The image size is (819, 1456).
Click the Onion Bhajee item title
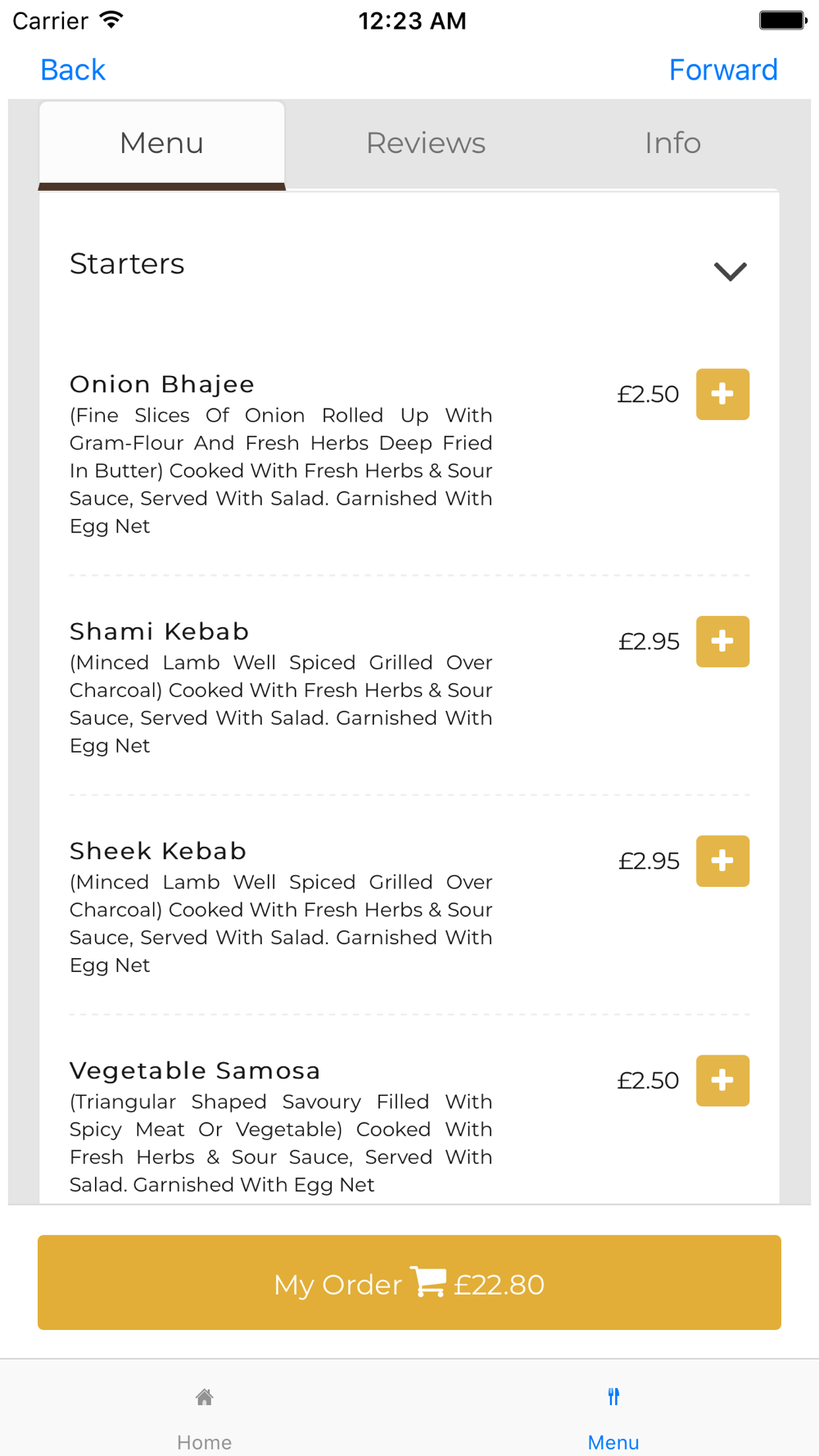[x=162, y=384]
